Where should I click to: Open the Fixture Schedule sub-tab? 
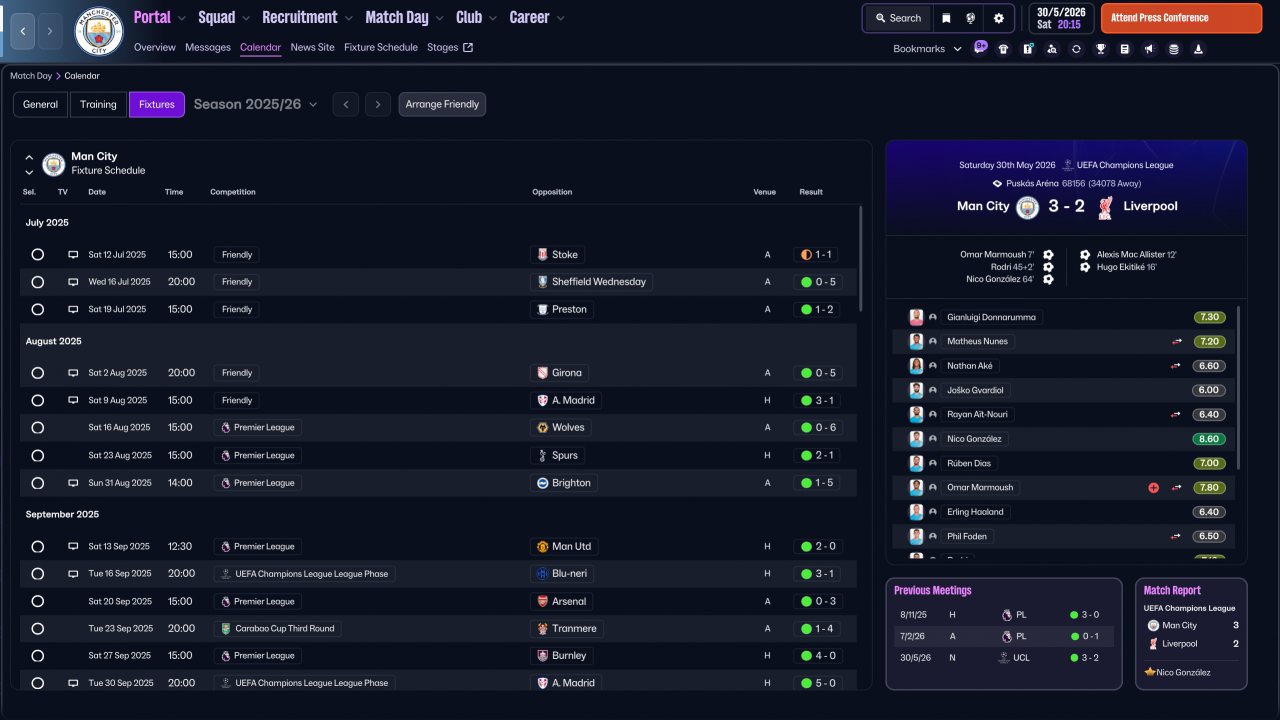[x=381, y=47]
